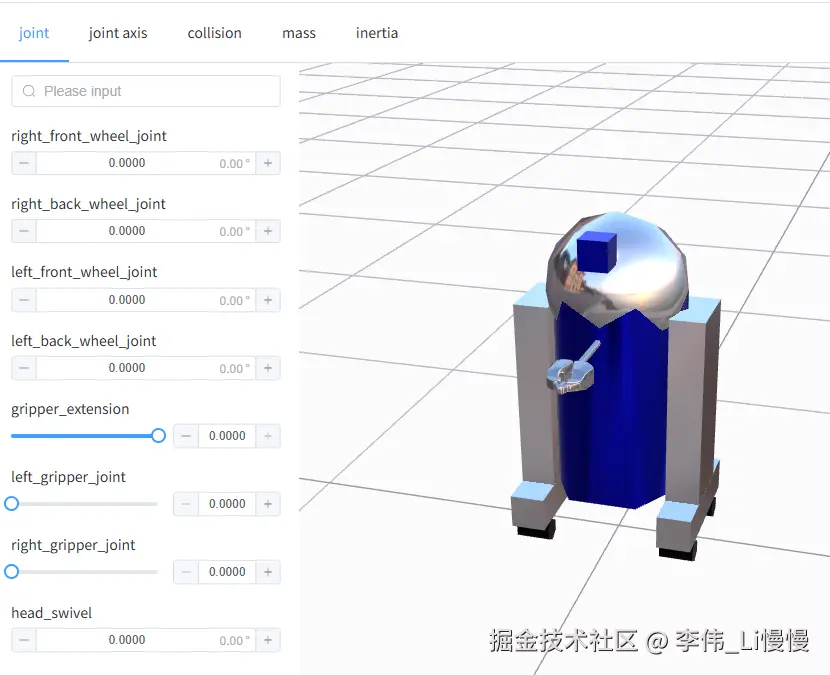
Task: Decrease right_back_wheel_joint with minus button
Action: coord(24,231)
